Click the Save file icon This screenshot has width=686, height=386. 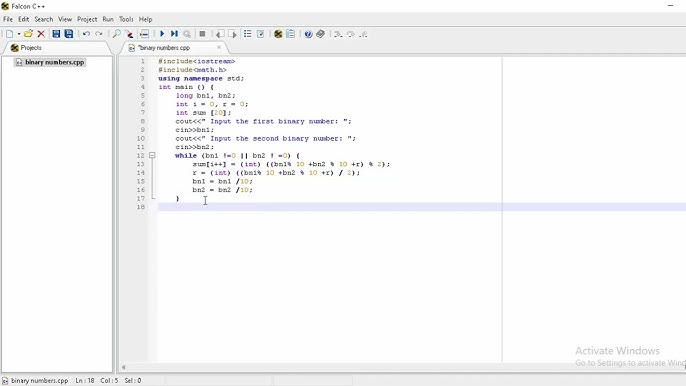pos(56,34)
